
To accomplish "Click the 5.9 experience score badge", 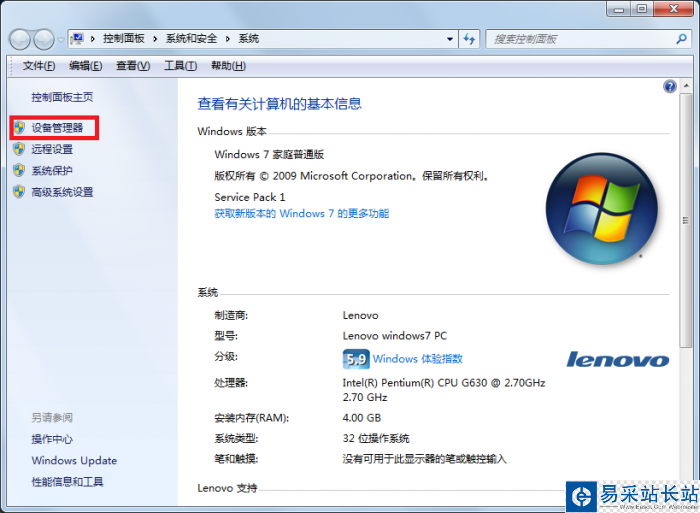I will tap(356, 359).
